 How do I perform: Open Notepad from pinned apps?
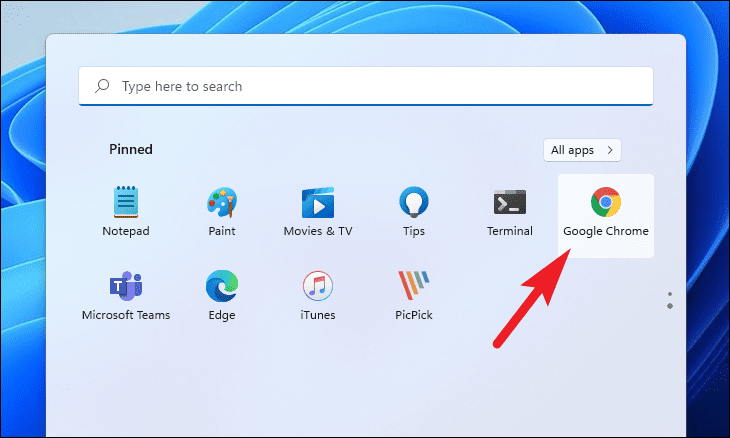[x=126, y=212]
